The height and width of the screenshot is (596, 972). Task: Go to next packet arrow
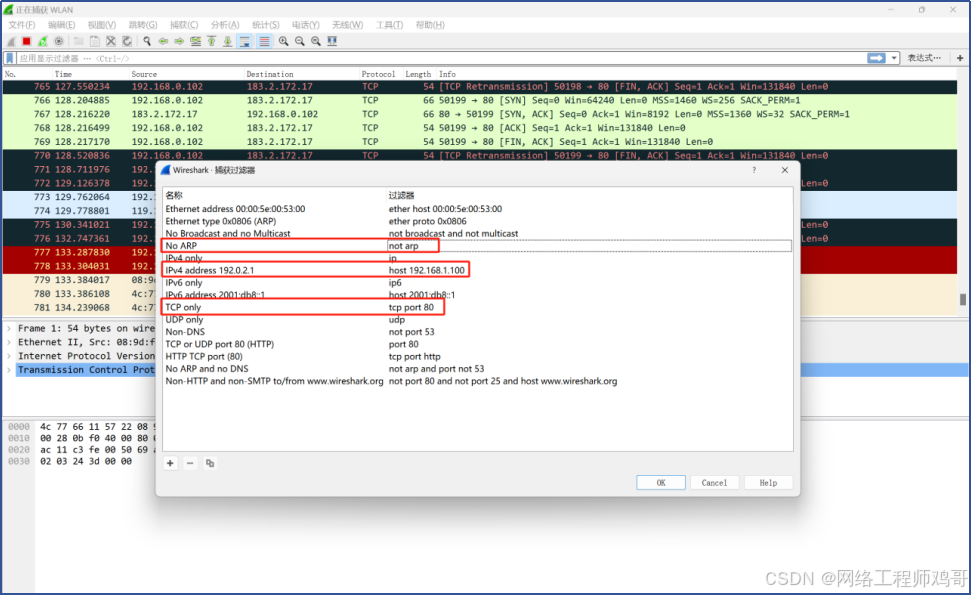pos(179,42)
